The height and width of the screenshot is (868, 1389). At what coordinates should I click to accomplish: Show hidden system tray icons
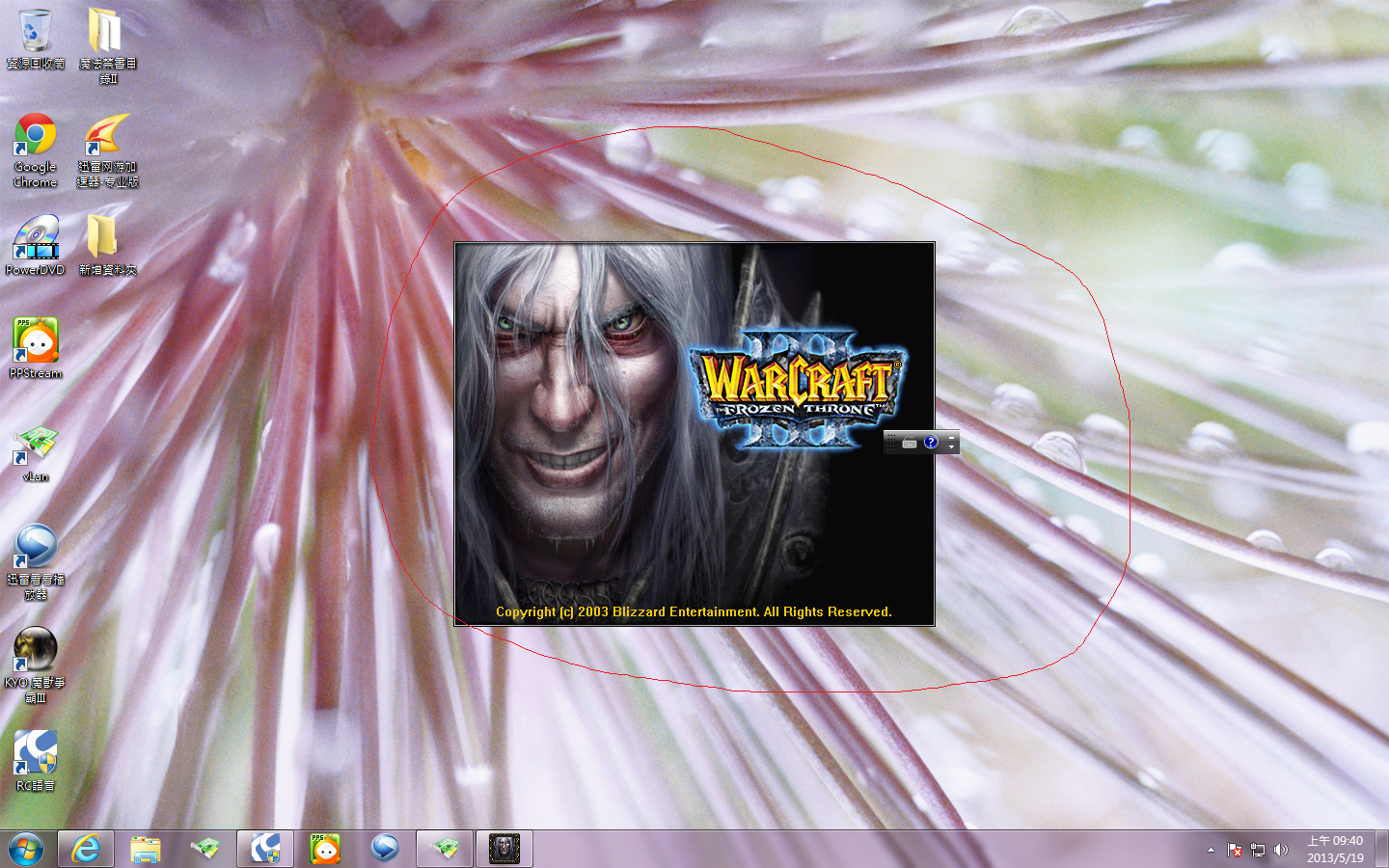tap(1211, 850)
